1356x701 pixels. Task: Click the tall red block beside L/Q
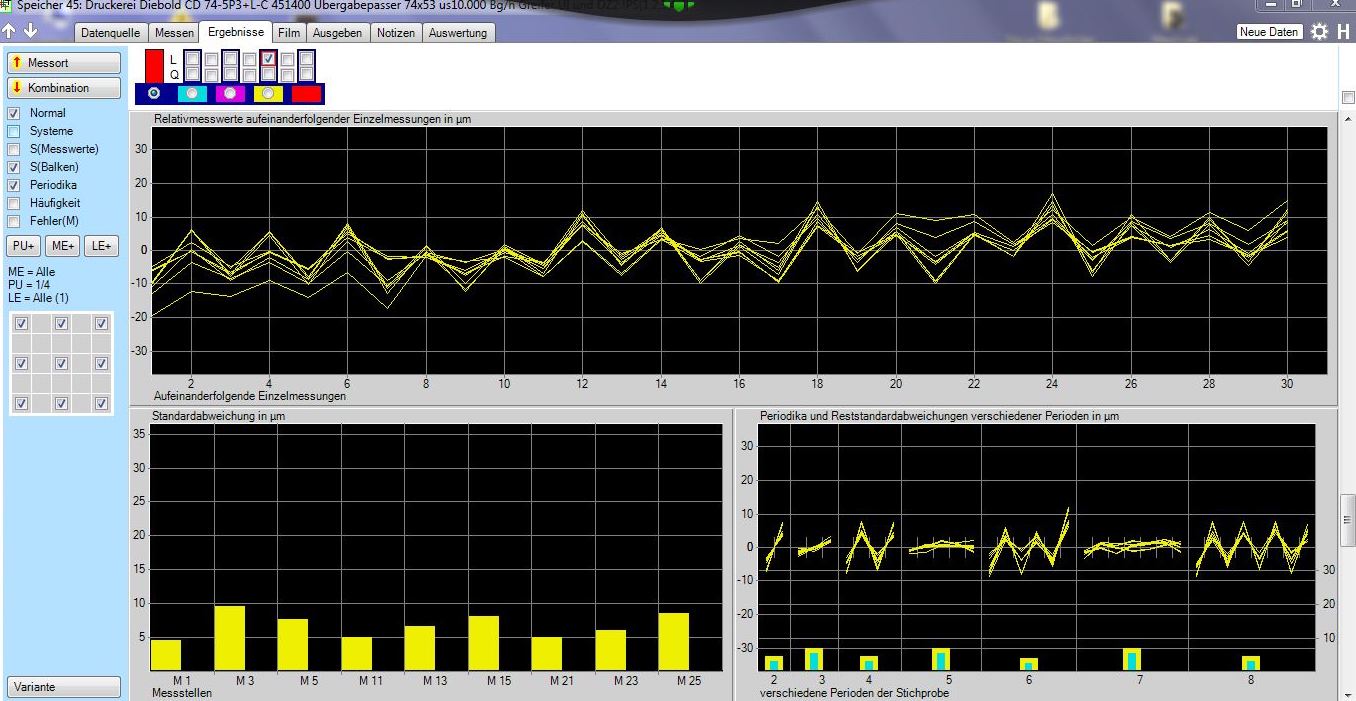[x=154, y=66]
